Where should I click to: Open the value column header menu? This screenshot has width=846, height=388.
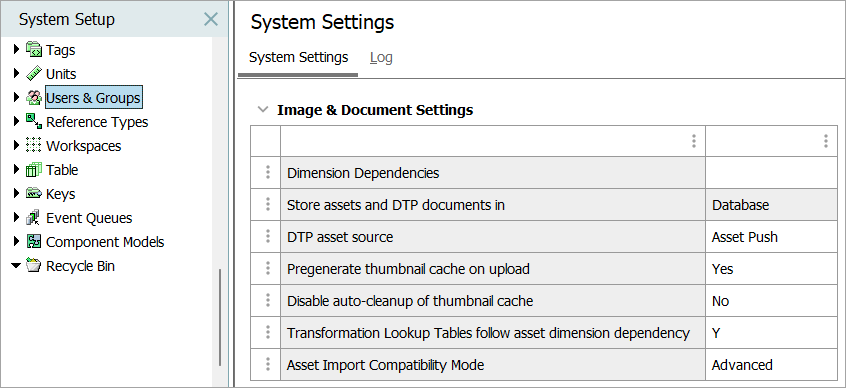(825, 141)
